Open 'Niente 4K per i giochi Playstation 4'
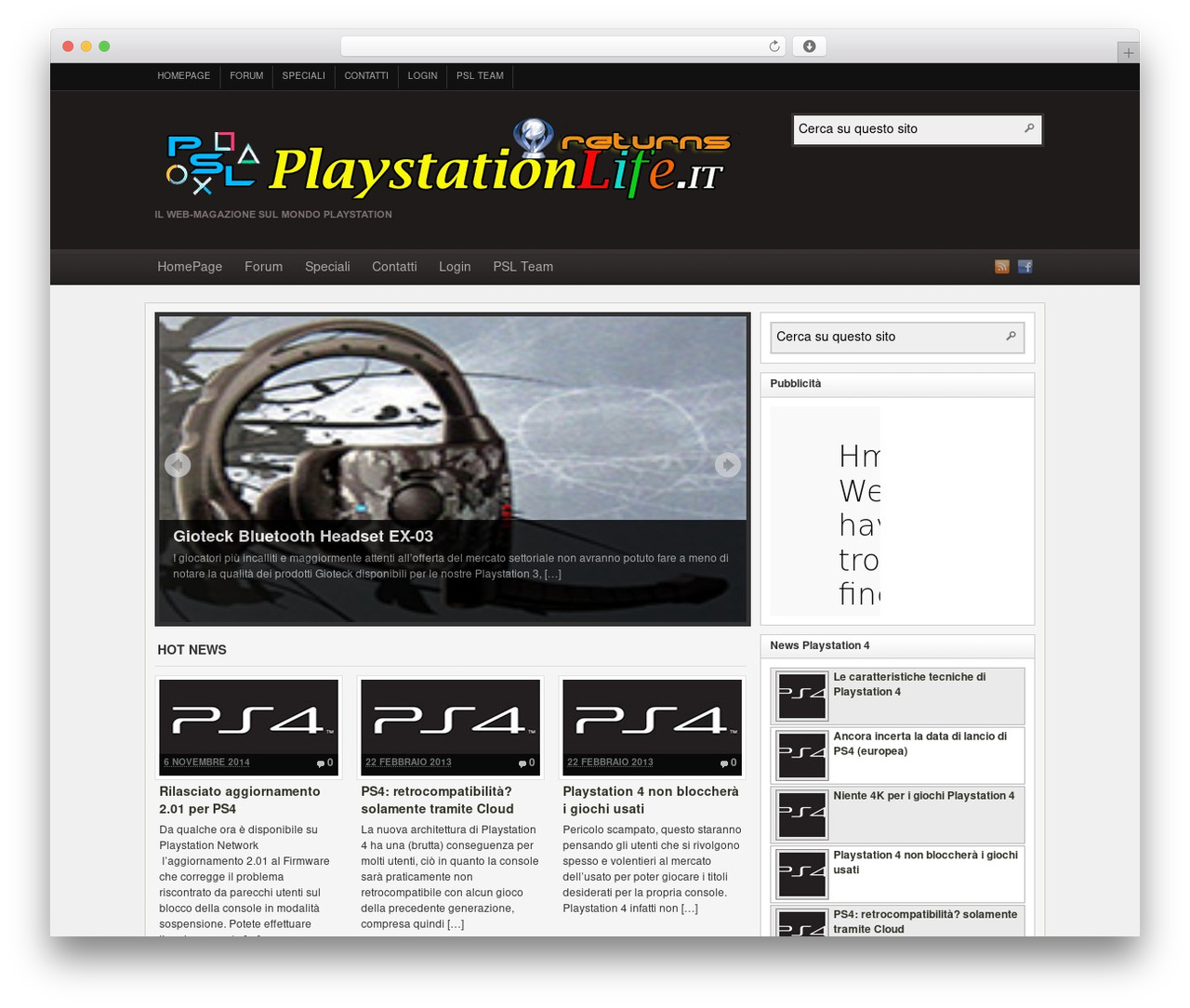This screenshot has width=1190, height=1008. [924, 796]
